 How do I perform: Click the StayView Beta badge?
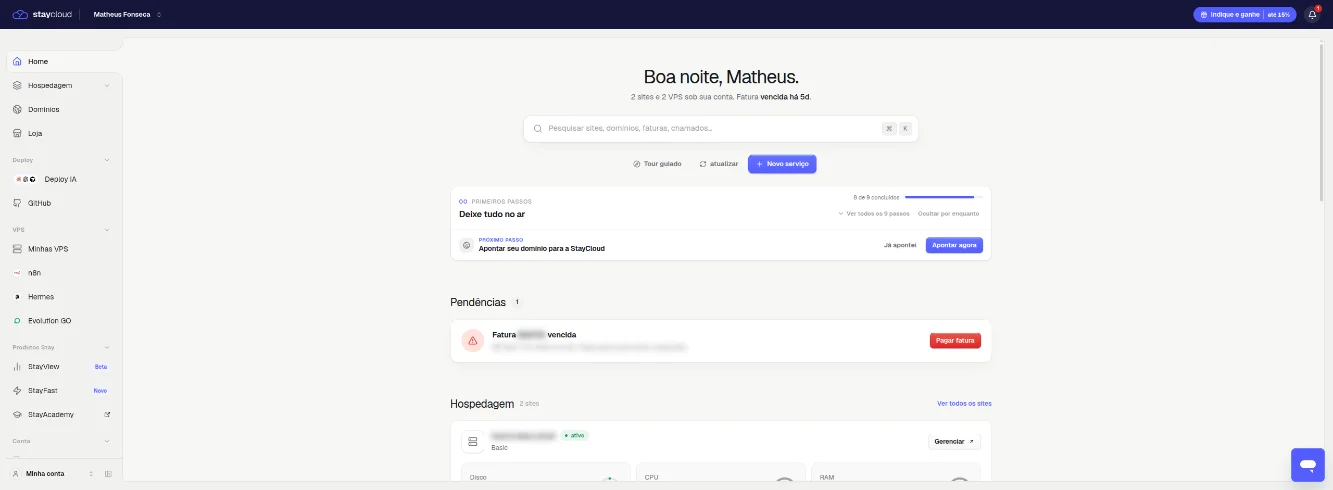(x=100, y=367)
